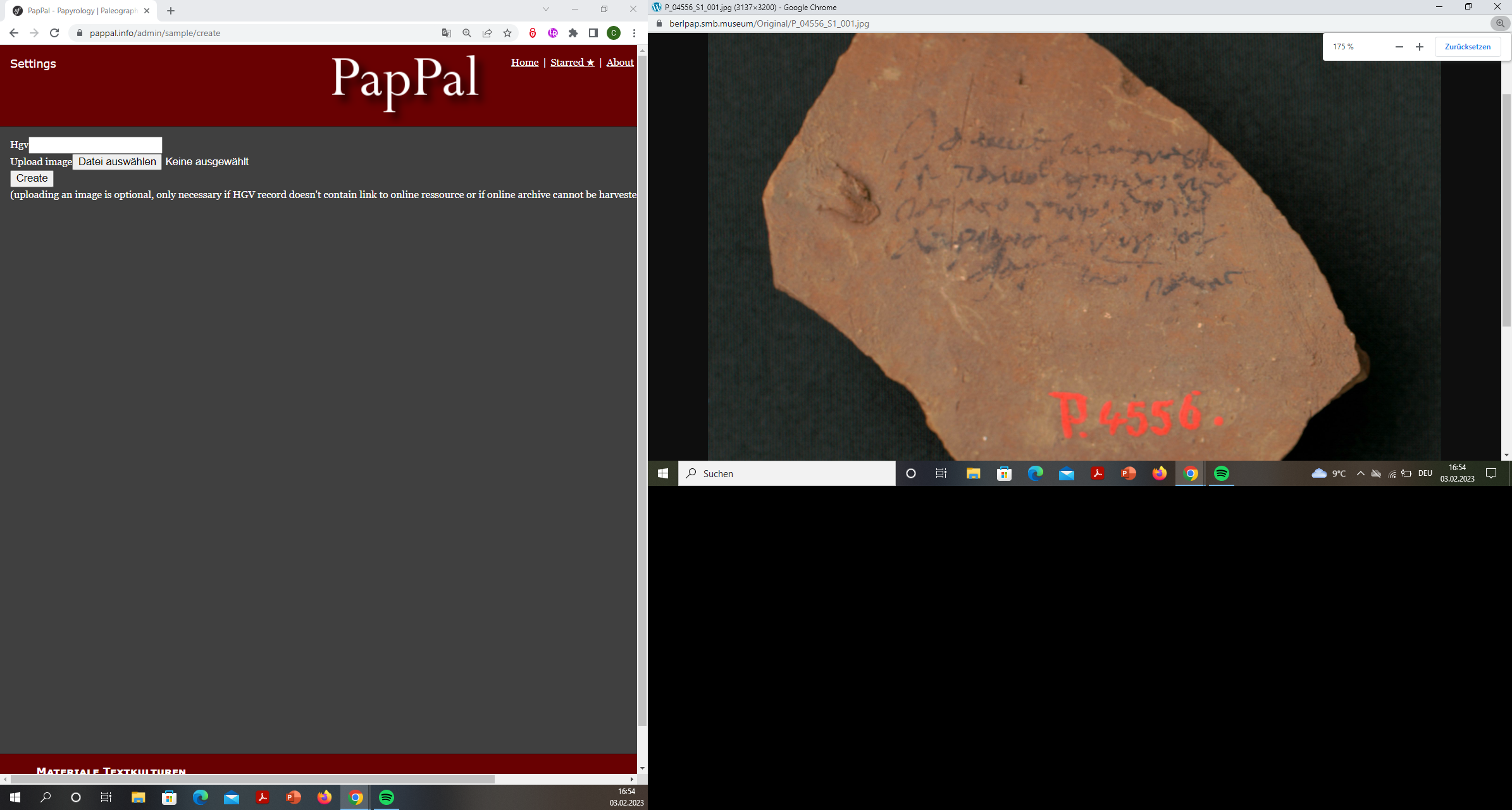Decrease zoom with the minus button
Viewport: 1512px width, 810px height.
click(x=1399, y=47)
